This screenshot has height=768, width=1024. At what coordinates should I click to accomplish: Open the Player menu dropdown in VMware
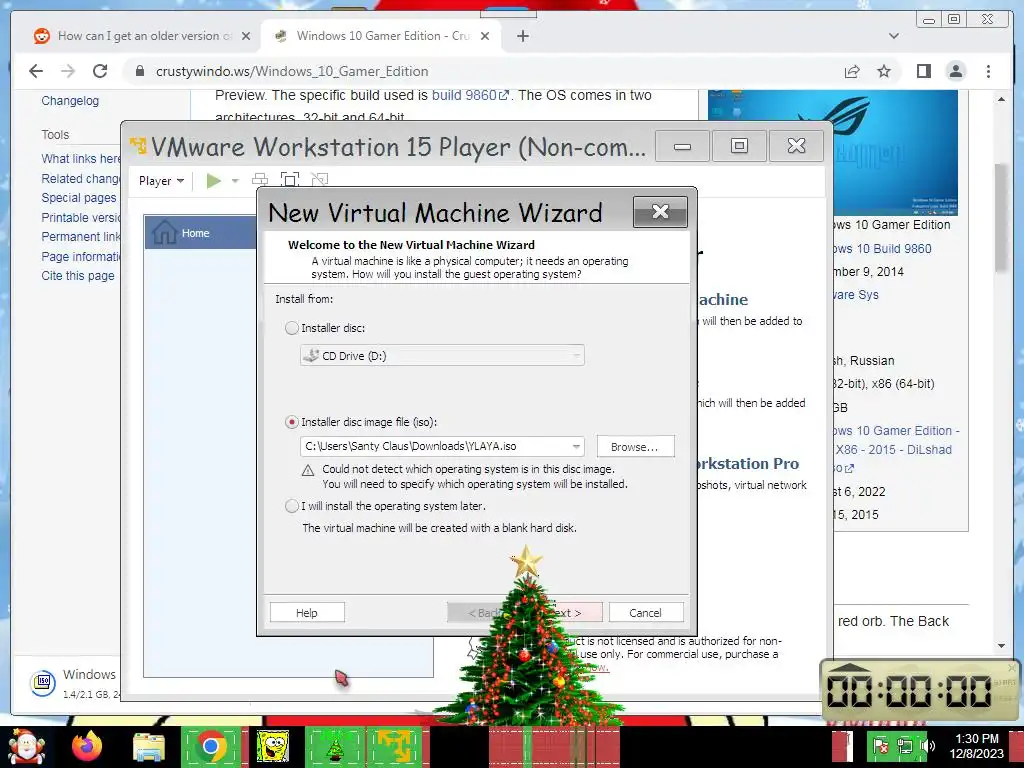coord(161,181)
